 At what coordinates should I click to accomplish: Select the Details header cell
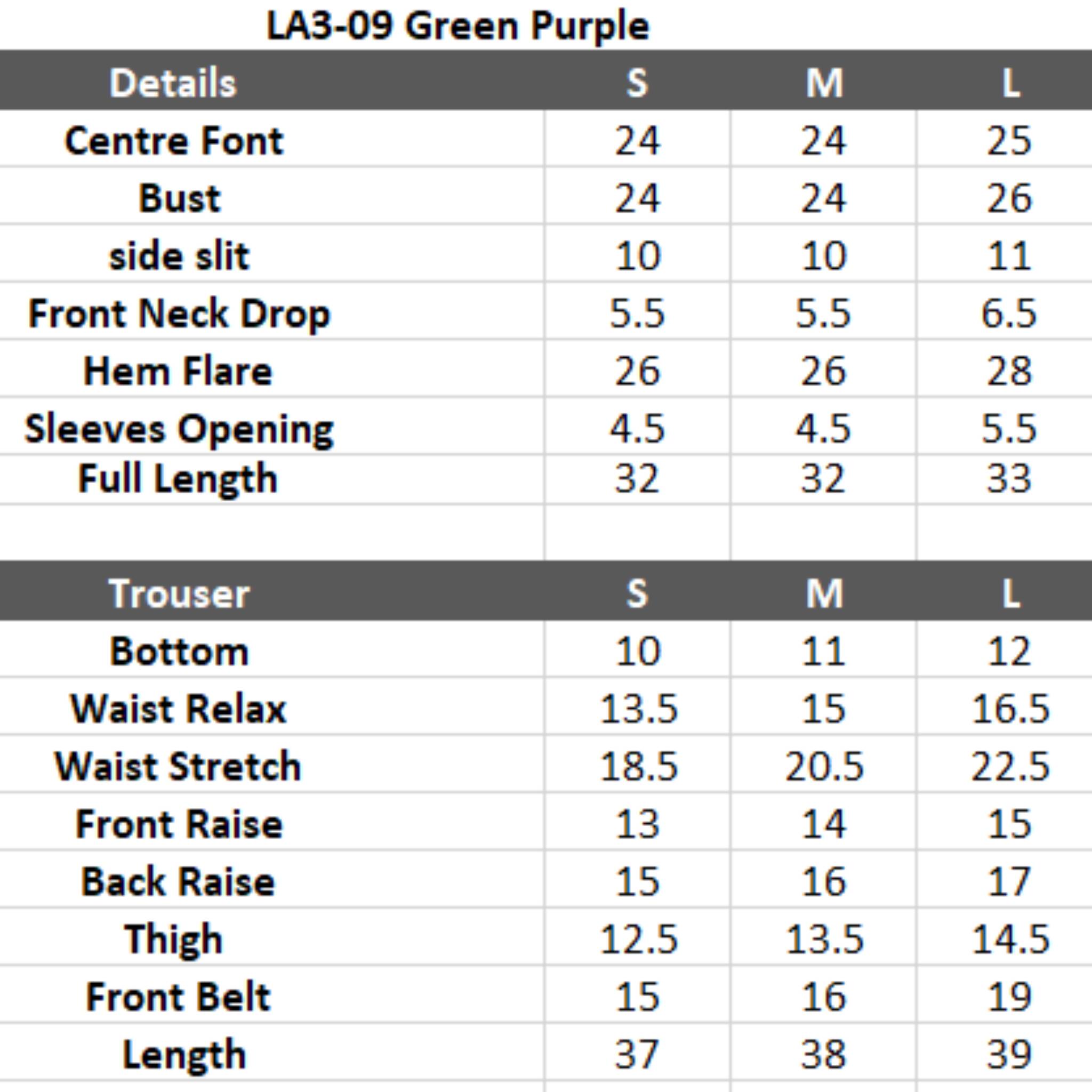pyautogui.click(x=172, y=83)
